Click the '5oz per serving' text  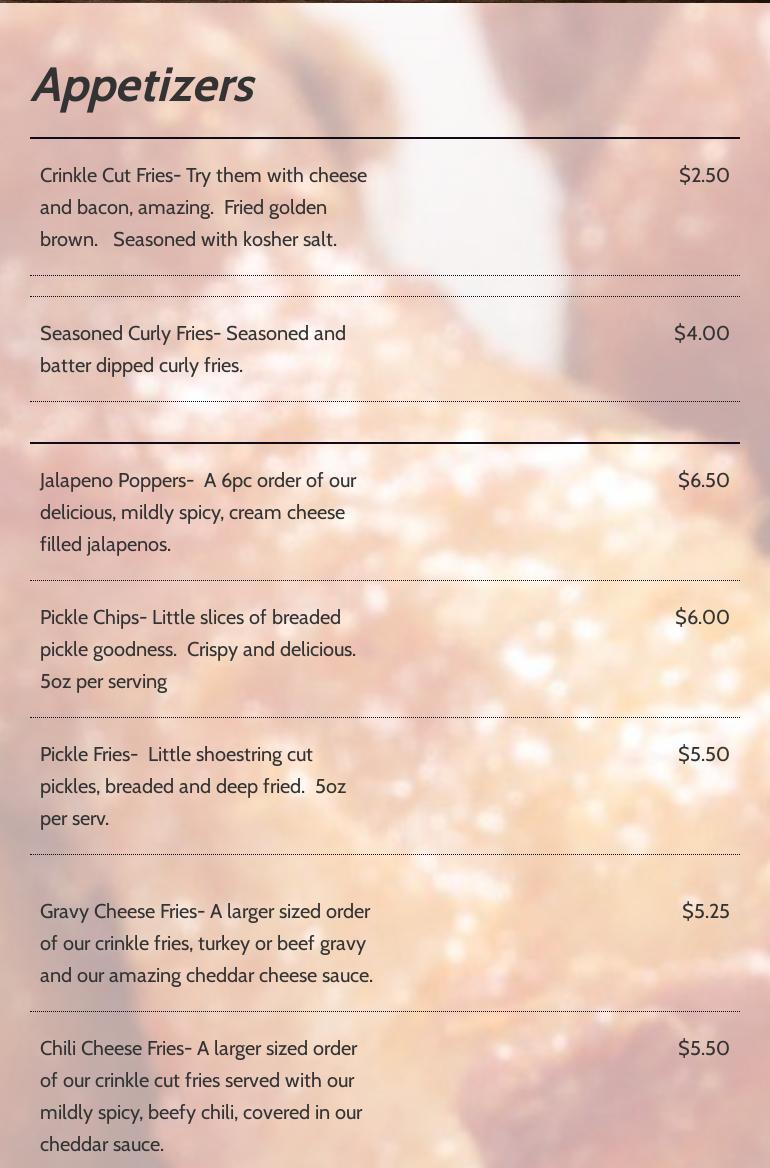[104, 682]
